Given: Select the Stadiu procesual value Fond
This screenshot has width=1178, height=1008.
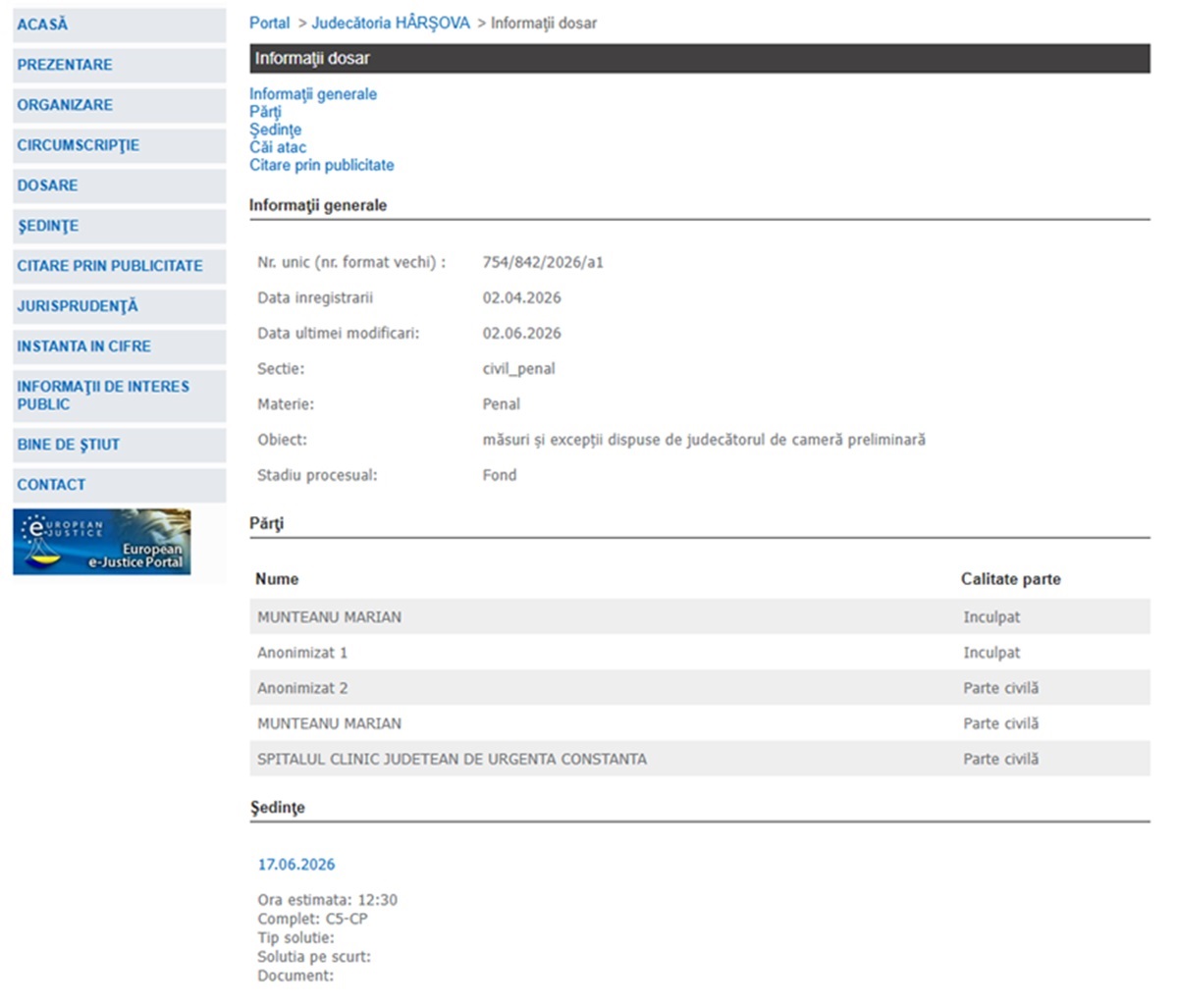Looking at the screenshot, I should pyautogui.click(x=500, y=475).
